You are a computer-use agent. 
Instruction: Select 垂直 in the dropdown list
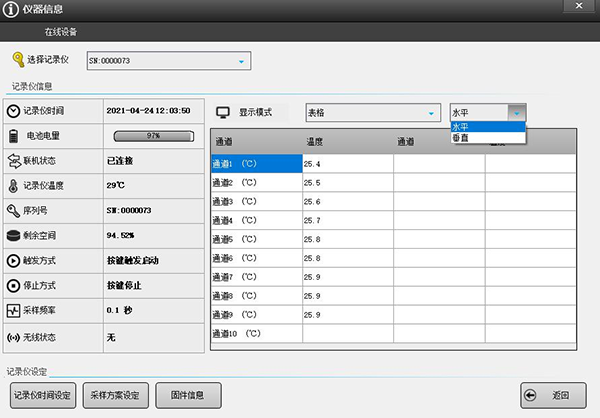(x=488, y=138)
